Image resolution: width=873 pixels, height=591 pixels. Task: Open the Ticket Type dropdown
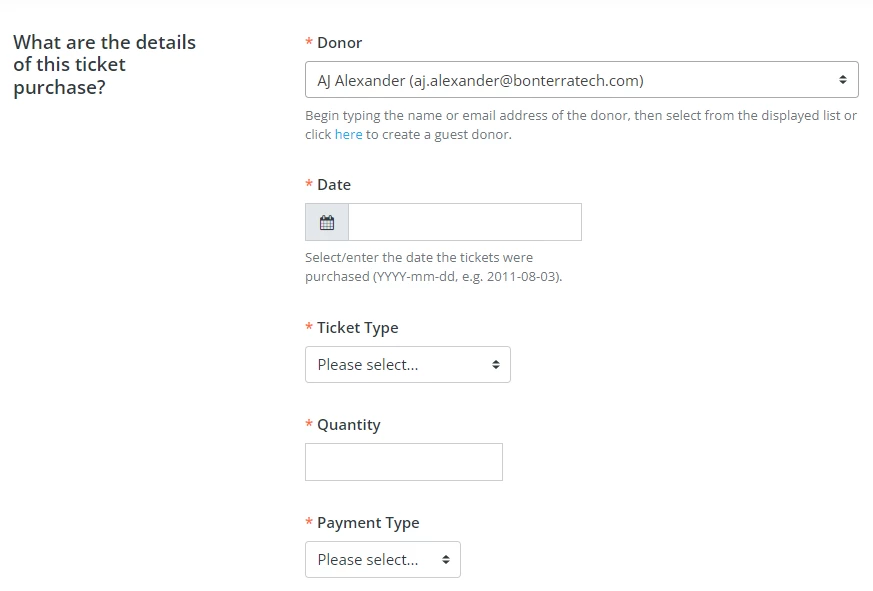(407, 364)
